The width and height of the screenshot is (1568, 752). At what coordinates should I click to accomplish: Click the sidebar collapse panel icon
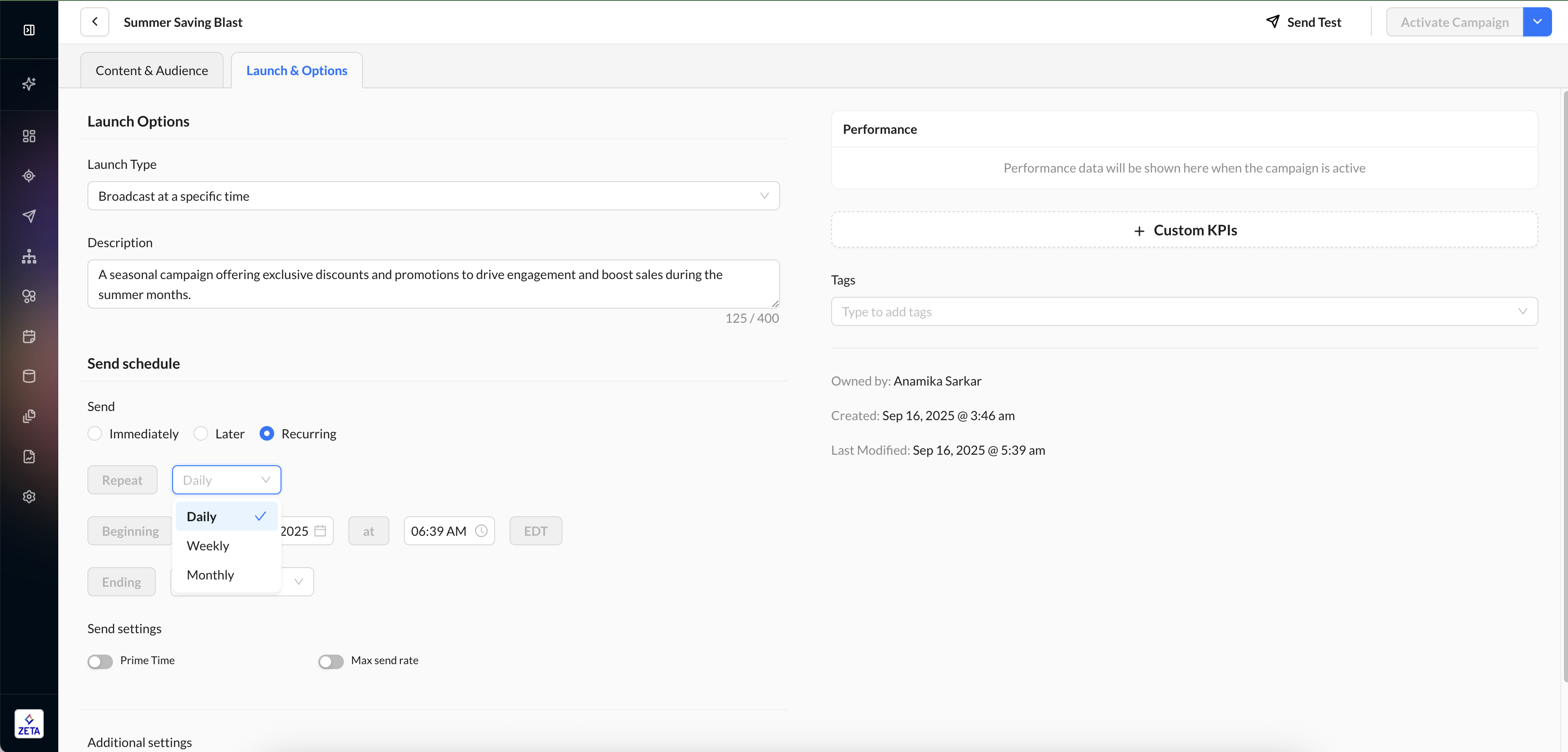[x=29, y=30]
